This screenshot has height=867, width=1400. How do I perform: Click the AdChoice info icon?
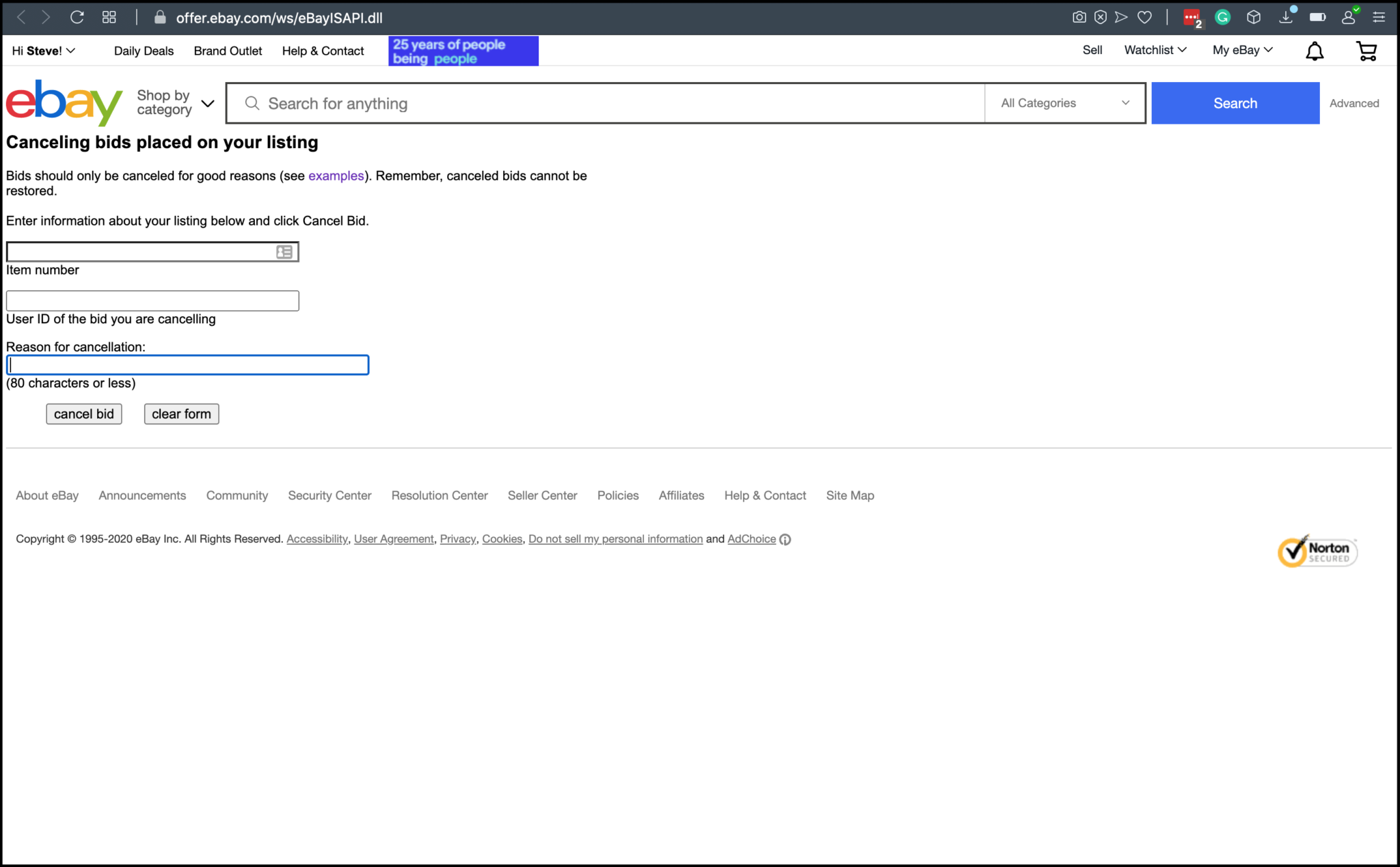point(785,540)
